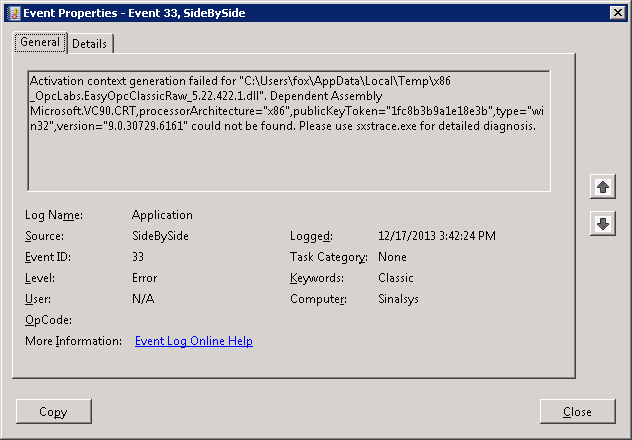Click the User value 'N/A'
Viewport: 632px width, 440px height.
point(142,299)
